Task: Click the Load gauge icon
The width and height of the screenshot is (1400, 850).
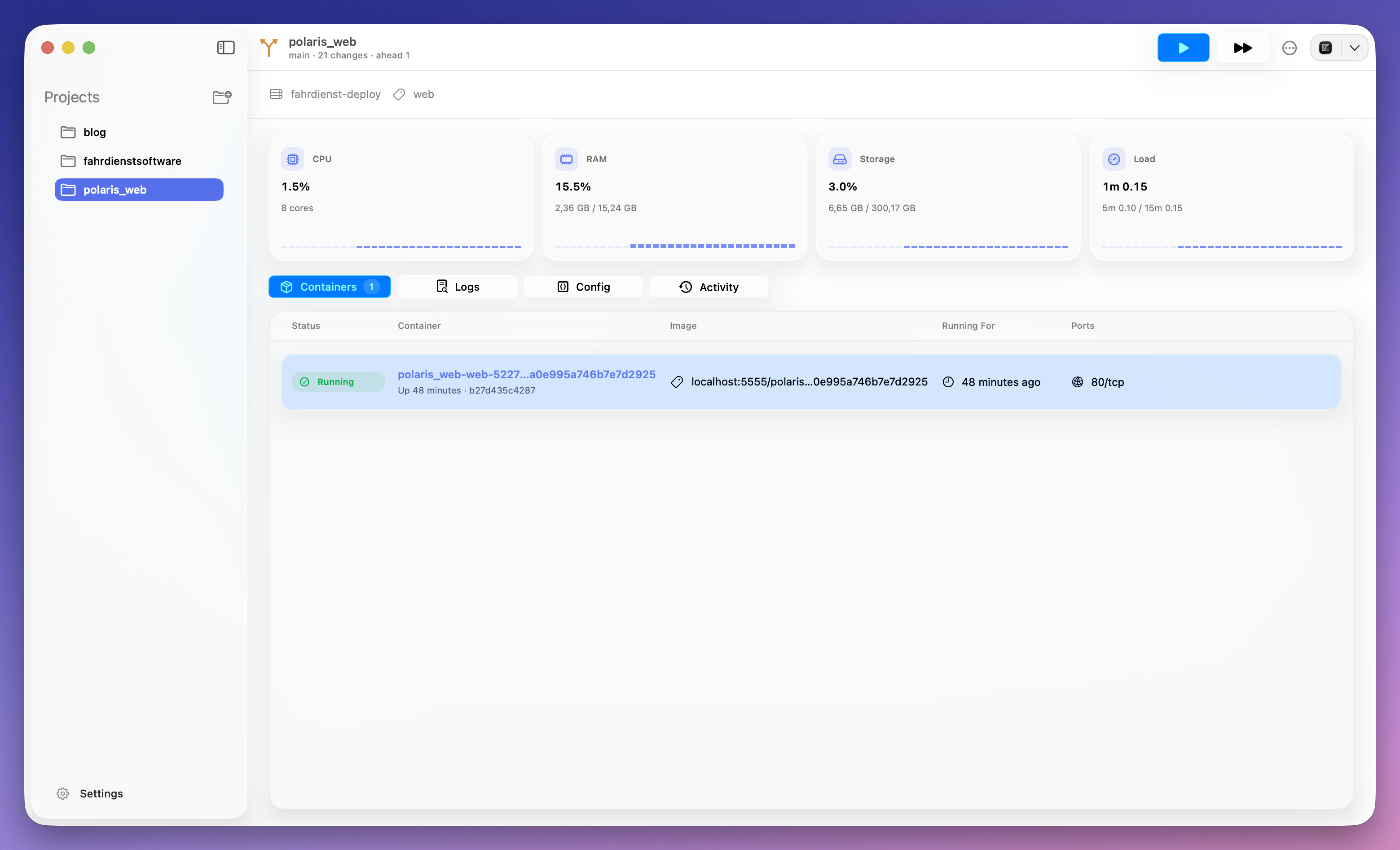Action: 1114,159
